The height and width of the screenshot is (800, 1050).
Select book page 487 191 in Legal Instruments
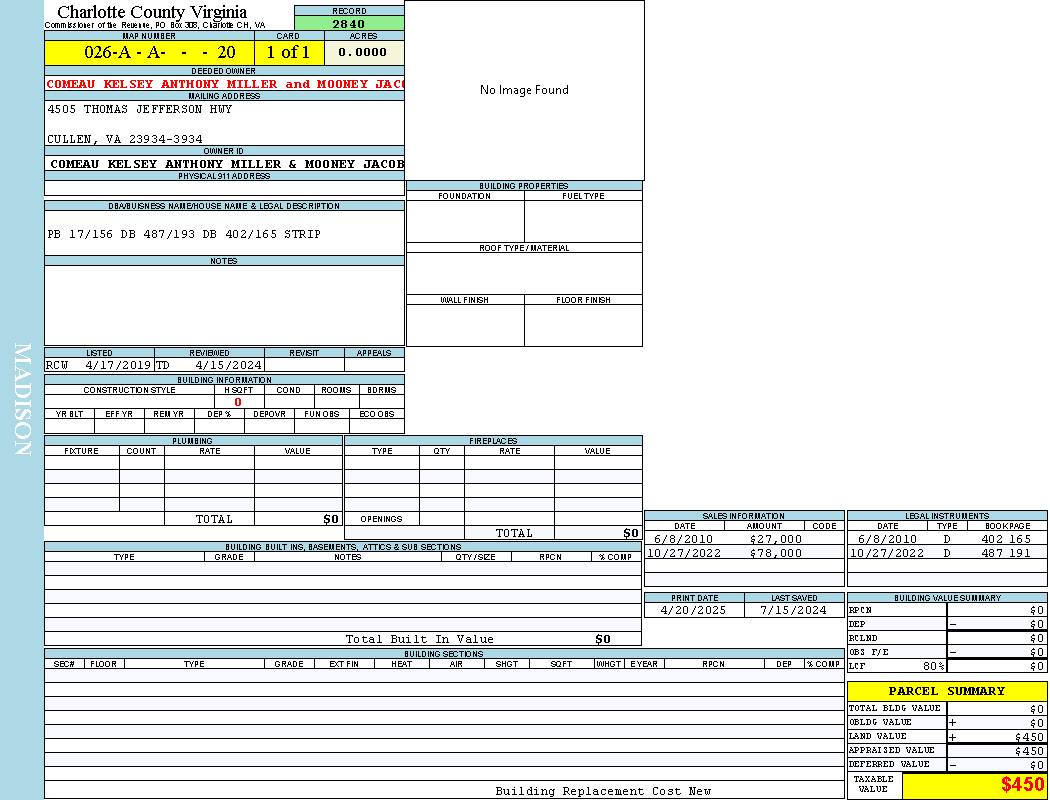pos(1005,553)
